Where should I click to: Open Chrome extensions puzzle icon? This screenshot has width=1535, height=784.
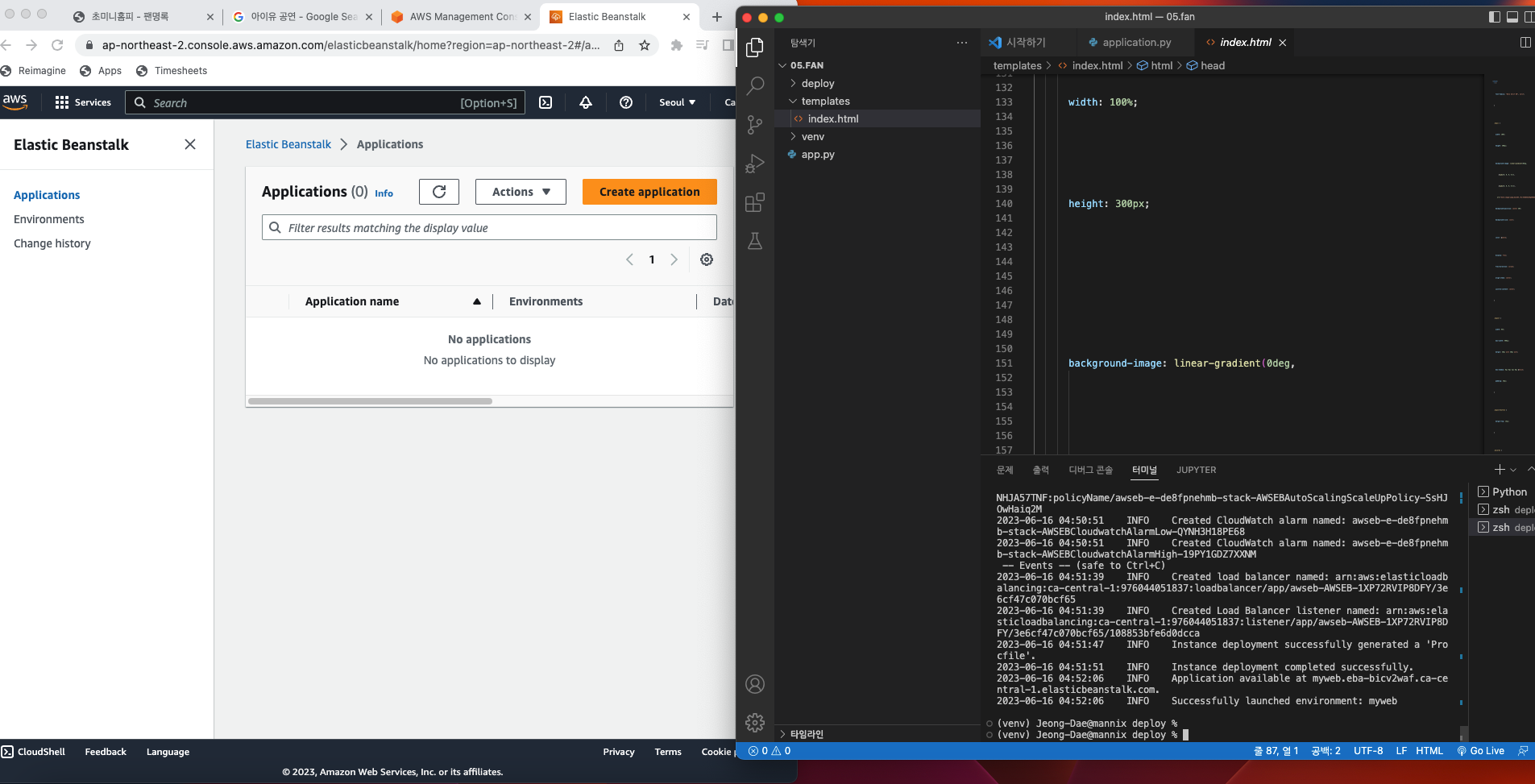(677, 45)
